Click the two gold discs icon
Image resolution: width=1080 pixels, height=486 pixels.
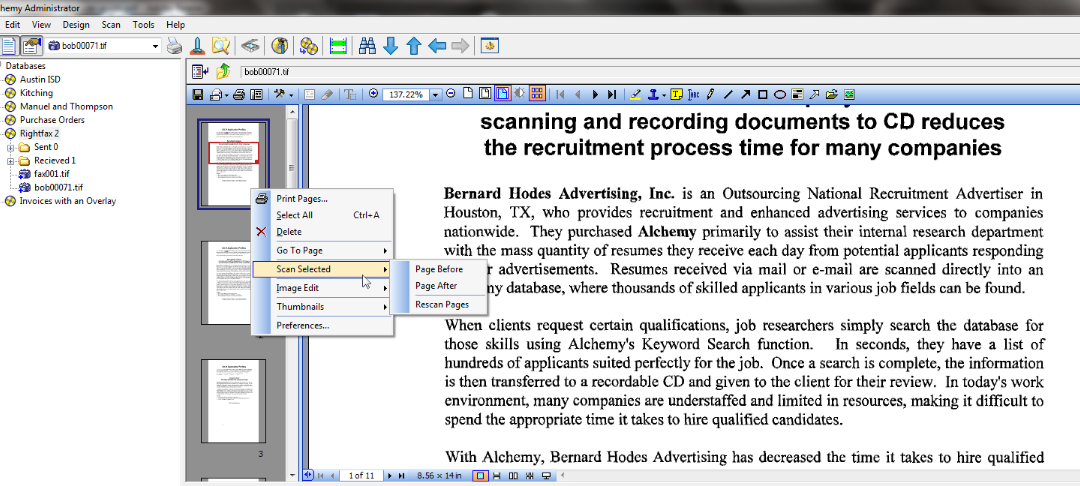coord(309,46)
